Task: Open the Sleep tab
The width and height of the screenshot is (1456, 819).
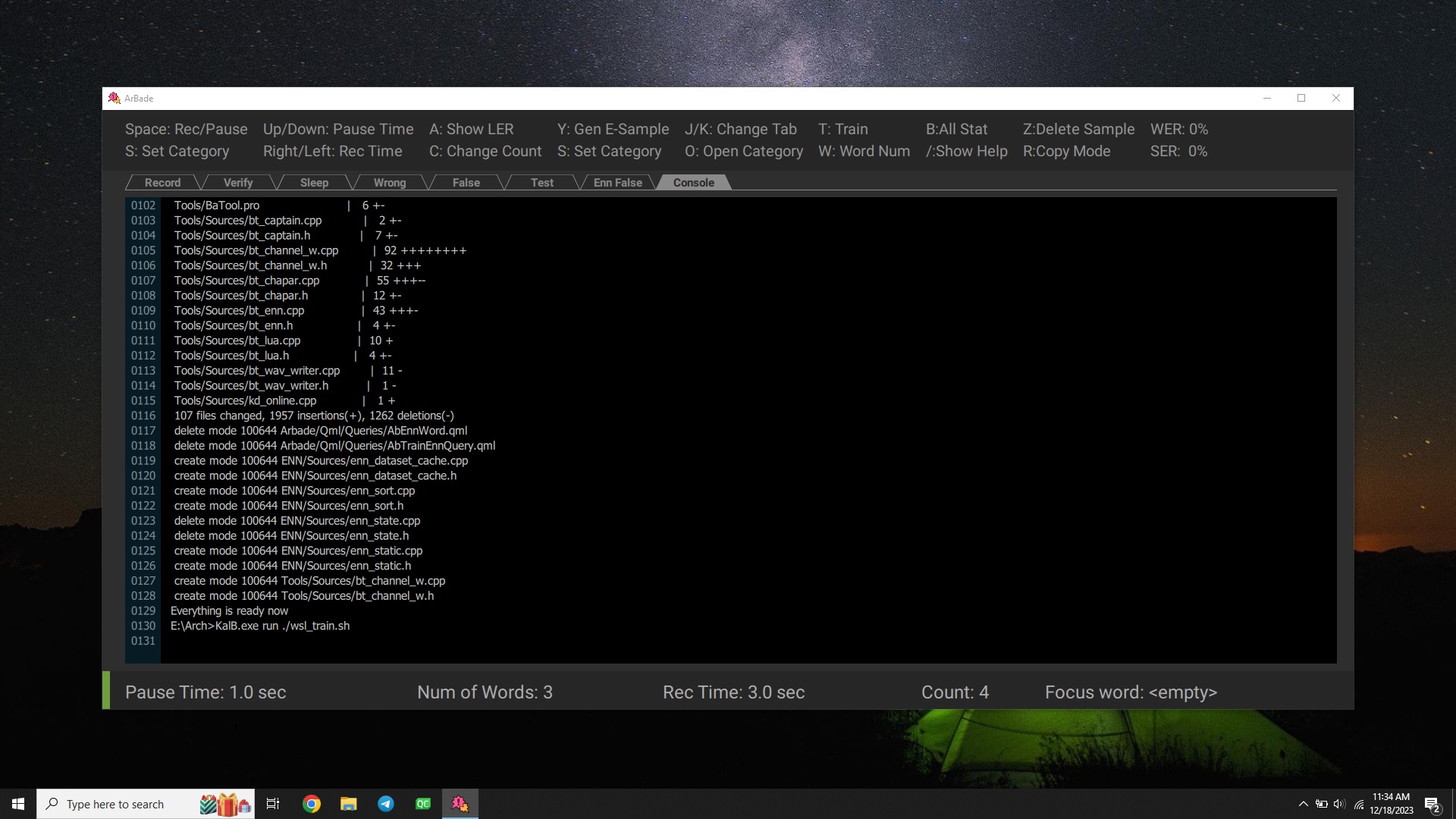Action: (x=314, y=183)
